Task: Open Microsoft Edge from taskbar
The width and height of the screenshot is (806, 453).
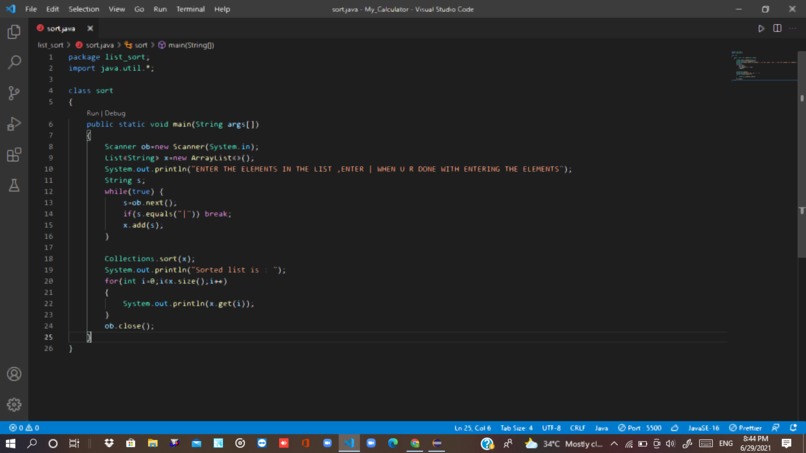Action: click(x=393, y=443)
